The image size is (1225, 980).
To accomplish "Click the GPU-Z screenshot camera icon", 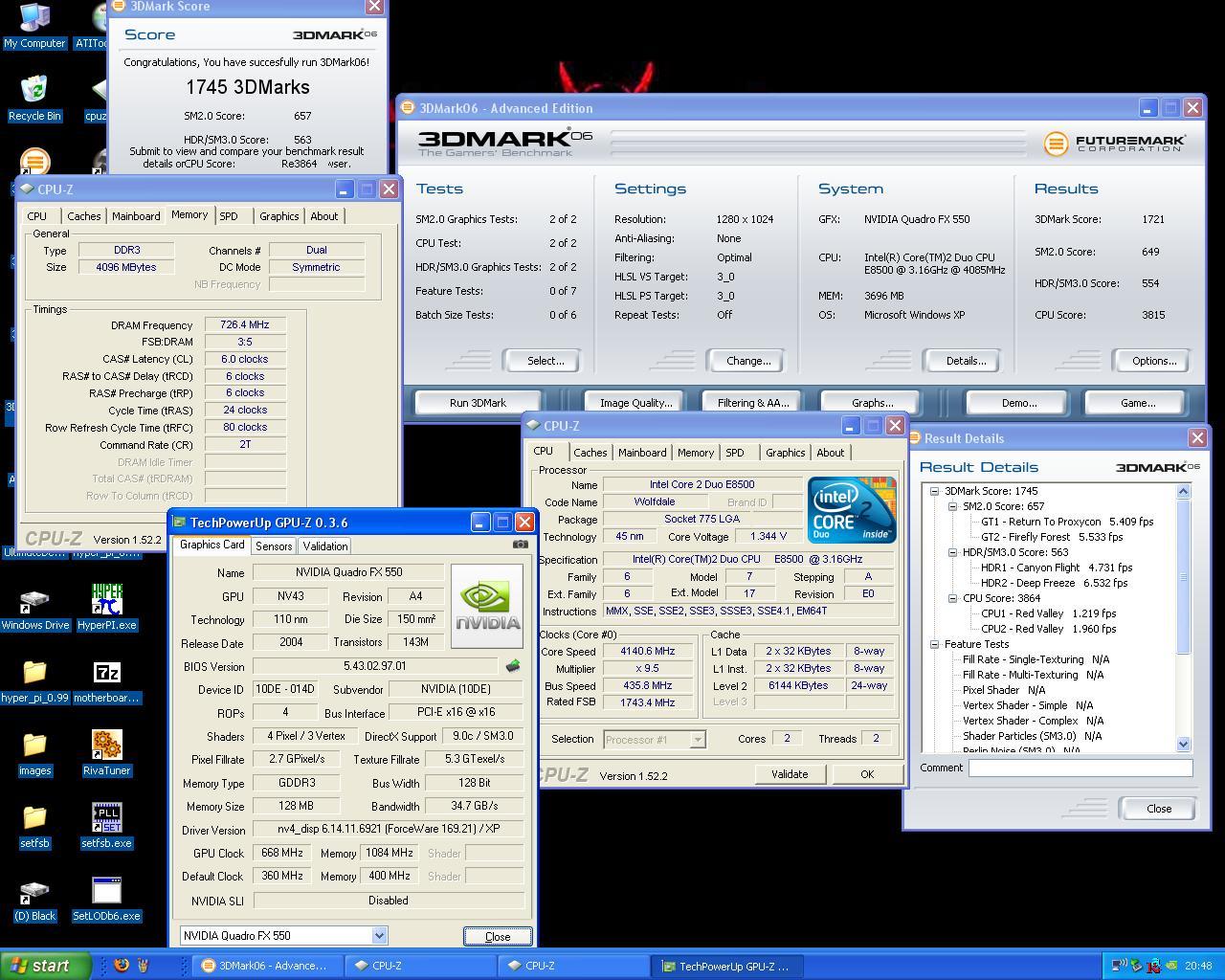I will point(520,544).
